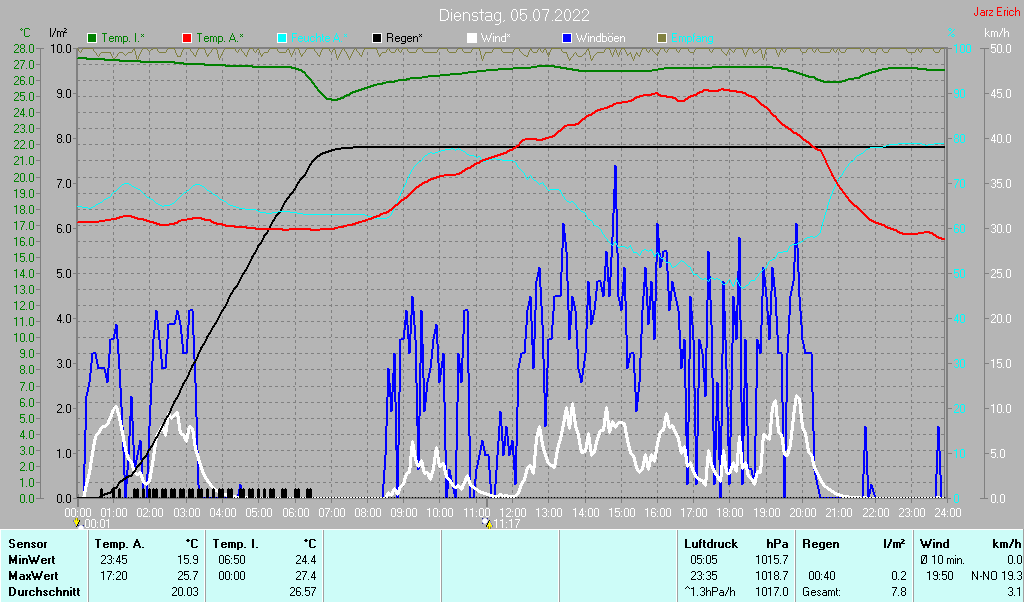Click the 'l/m²' axis unit label at top
Image resolution: width=1024 pixels, height=602 pixels.
(x=58, y=33)
